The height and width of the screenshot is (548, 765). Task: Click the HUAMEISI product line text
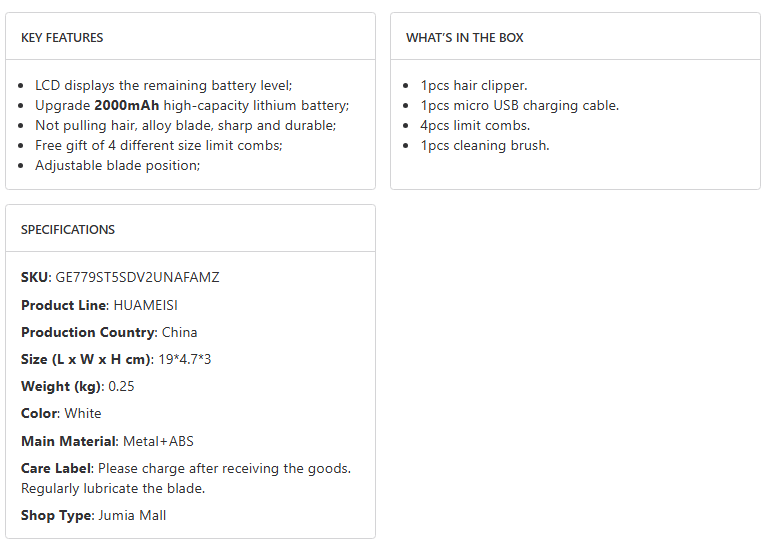click(145, 305)
